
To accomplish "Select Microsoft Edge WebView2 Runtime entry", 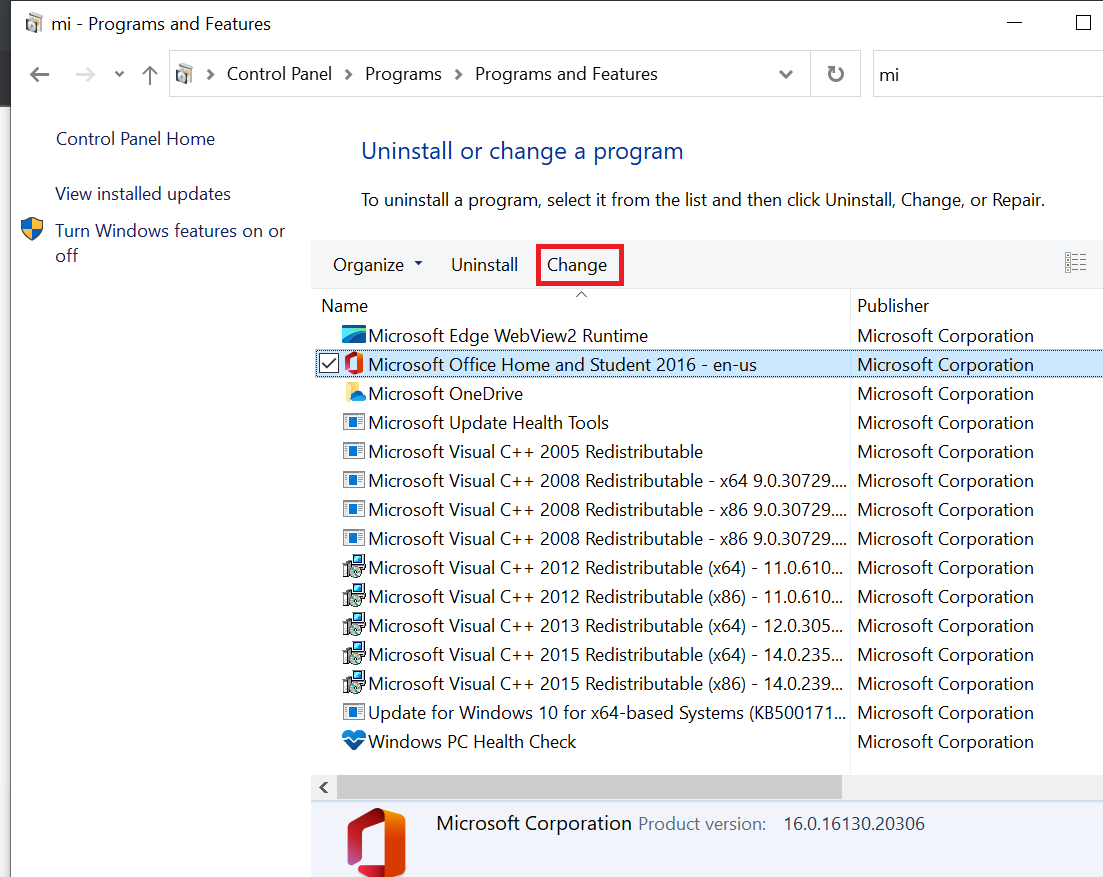I will (x=508, y=335).
